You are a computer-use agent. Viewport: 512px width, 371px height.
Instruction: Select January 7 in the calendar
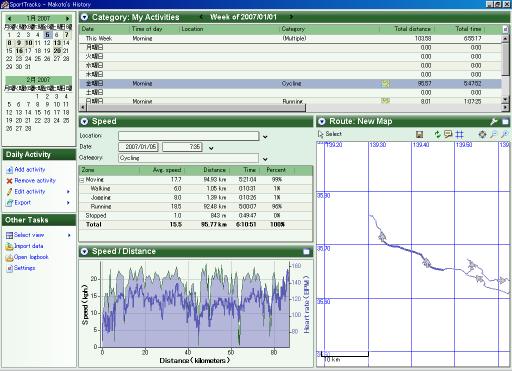67,35
